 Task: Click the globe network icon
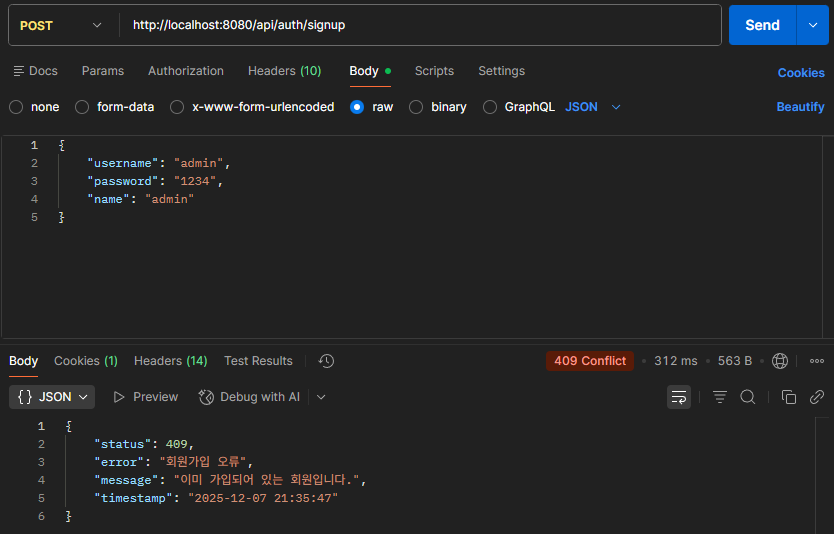780,361
